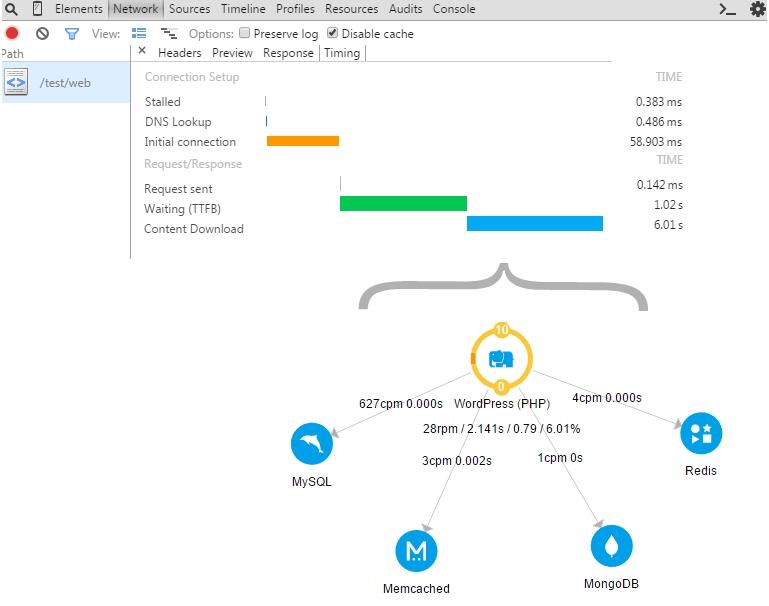Open the Timeline panel tab
This screenshot has height=606, width=769.
click(243, 9)
